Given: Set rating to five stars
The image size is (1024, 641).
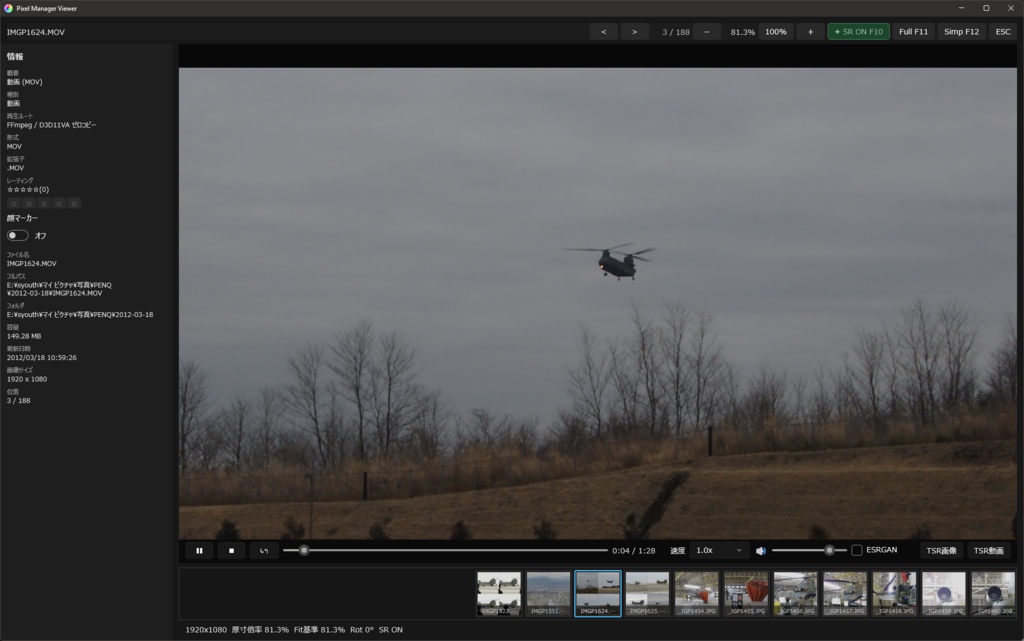Looking at the screenshot, I should point(74,204).
